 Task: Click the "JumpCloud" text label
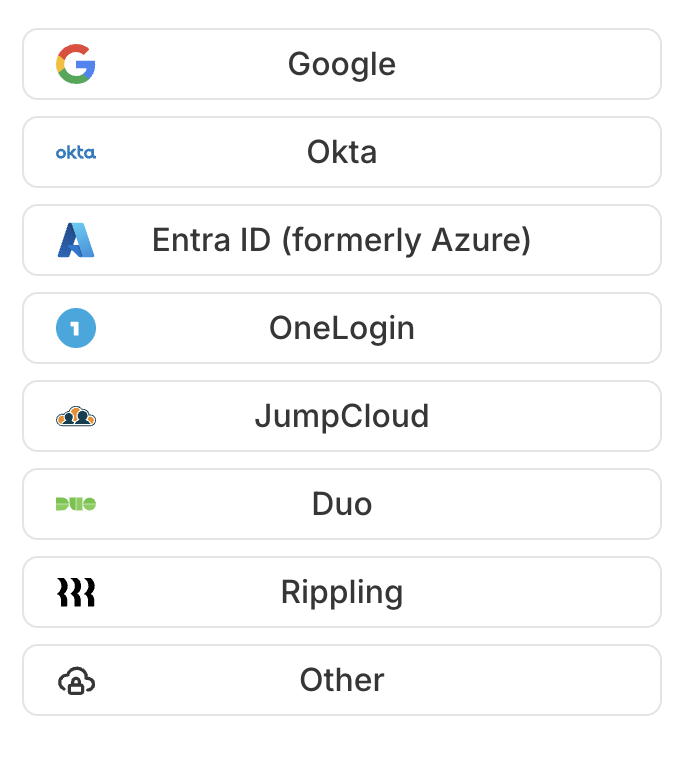click(342, 416)
